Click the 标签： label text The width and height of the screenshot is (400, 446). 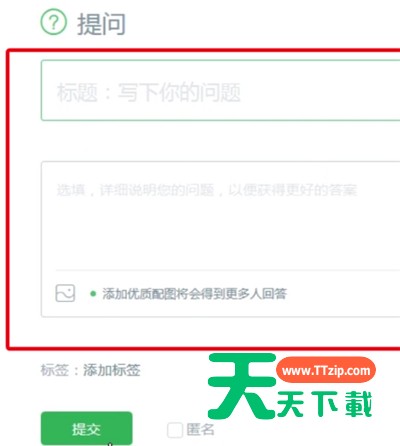(60, 370)
